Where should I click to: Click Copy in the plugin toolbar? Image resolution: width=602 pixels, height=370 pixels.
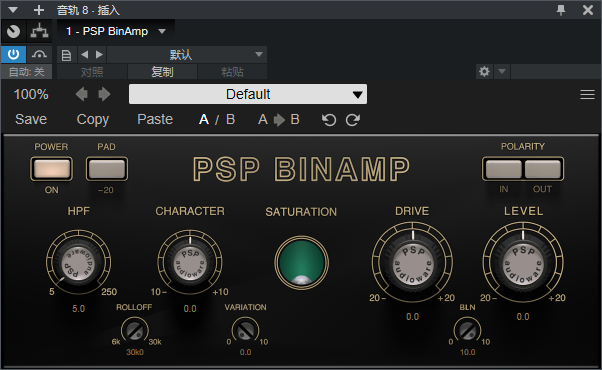(93, 120)
